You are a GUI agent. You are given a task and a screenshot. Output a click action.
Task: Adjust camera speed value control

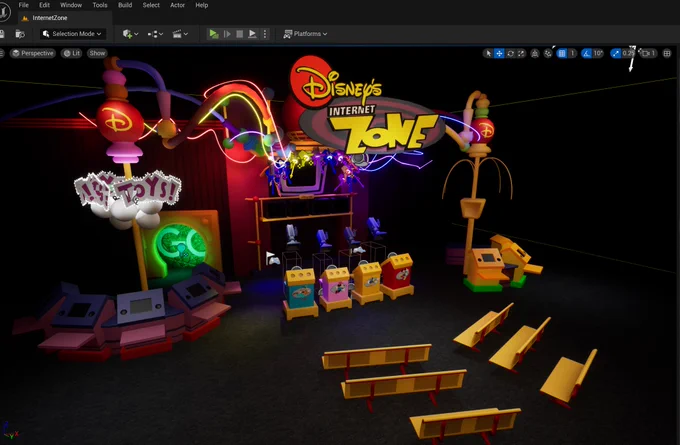click(648, 53)
